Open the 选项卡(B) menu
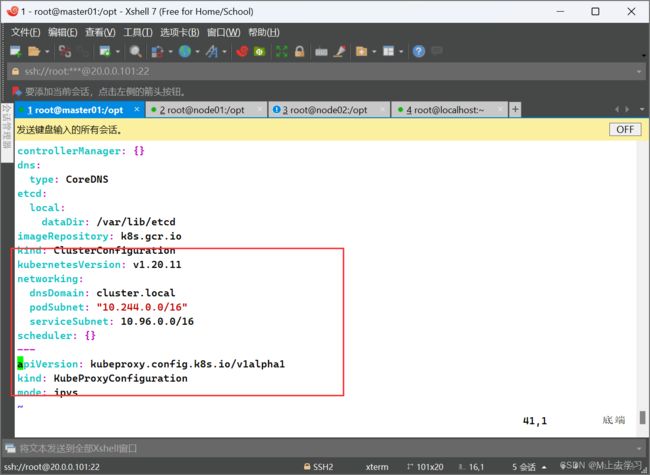 (179, 32)
